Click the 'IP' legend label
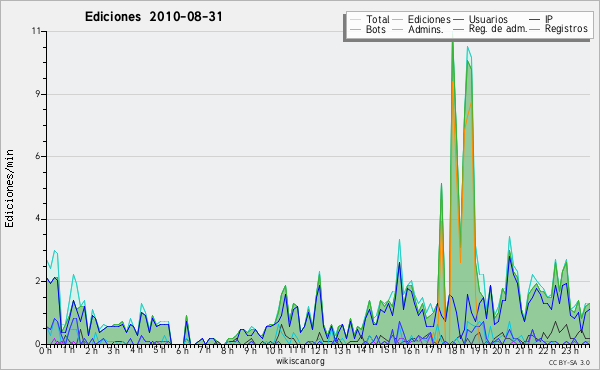This screenshot has height=370, width=600. point(549,19)
